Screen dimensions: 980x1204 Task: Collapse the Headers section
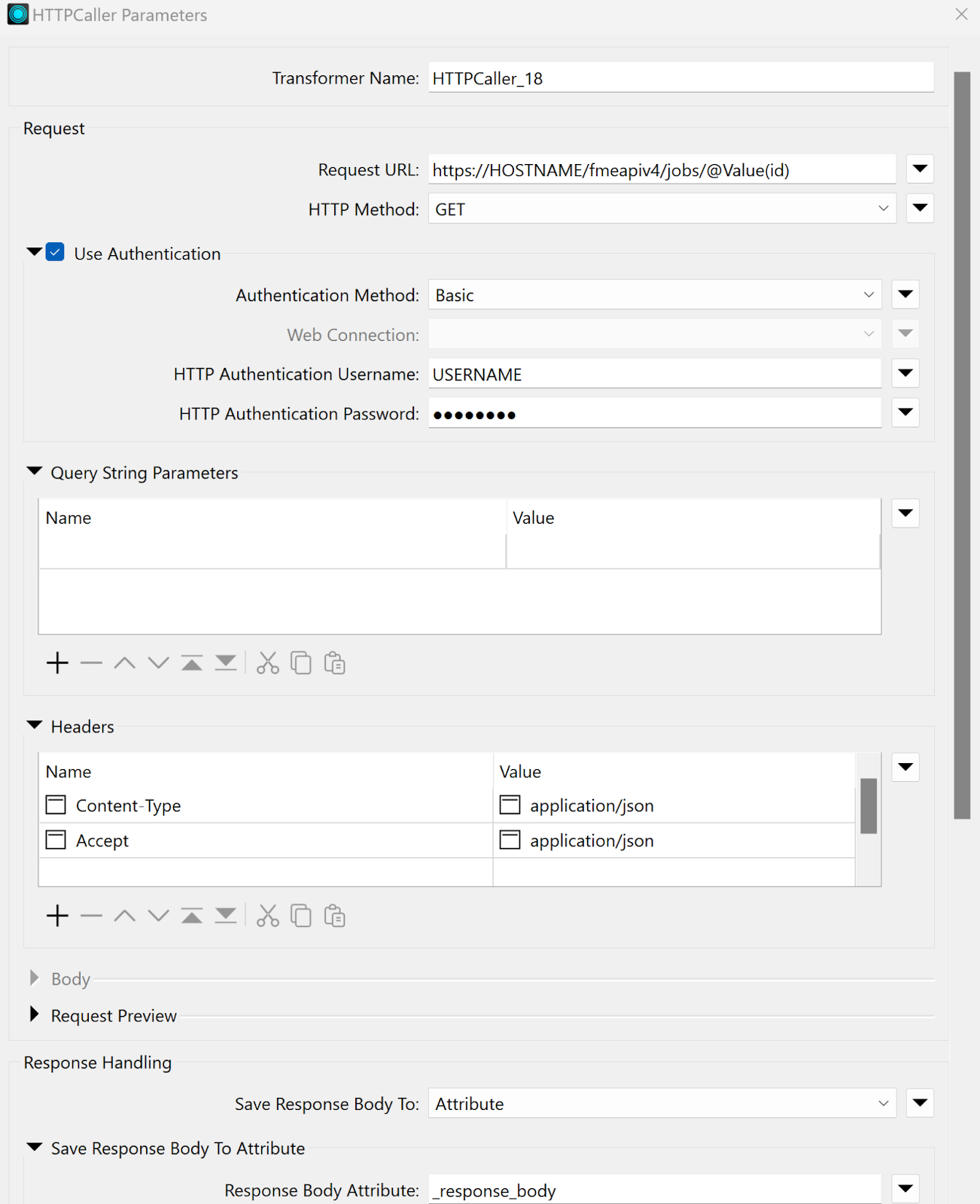click(35, 725)
